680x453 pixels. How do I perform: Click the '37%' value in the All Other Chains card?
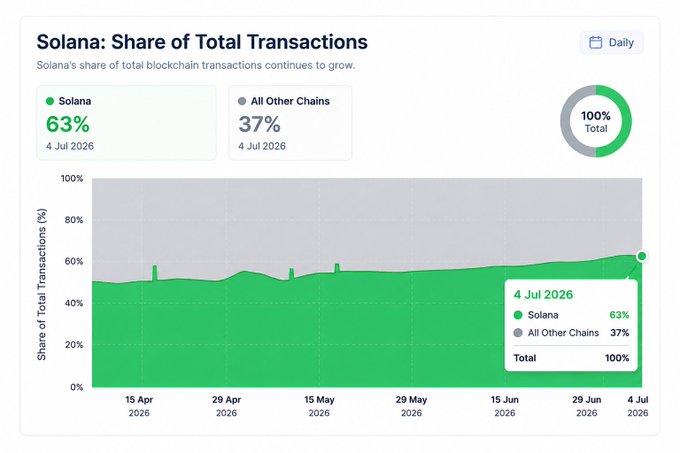pyautogui.click(x=259, y=124)
